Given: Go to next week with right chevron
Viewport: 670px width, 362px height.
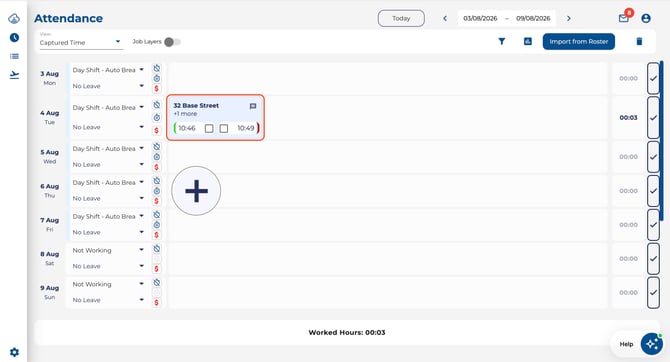Looking at the screenshot, I should (x=569, y=18).
